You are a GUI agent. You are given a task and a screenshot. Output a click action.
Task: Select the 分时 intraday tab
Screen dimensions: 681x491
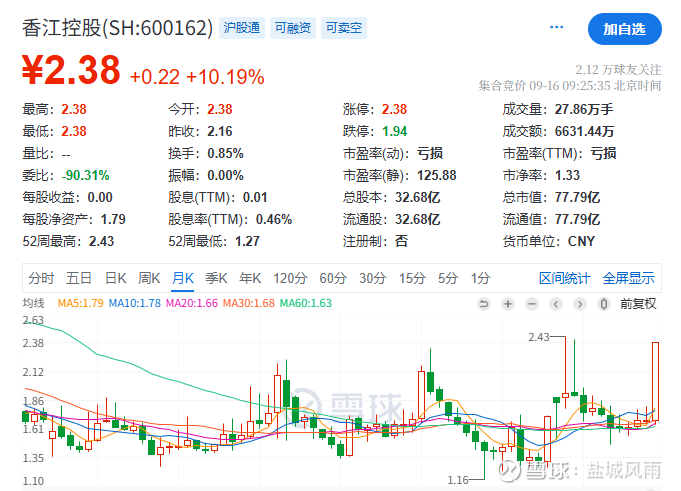(x=41, y=278)
